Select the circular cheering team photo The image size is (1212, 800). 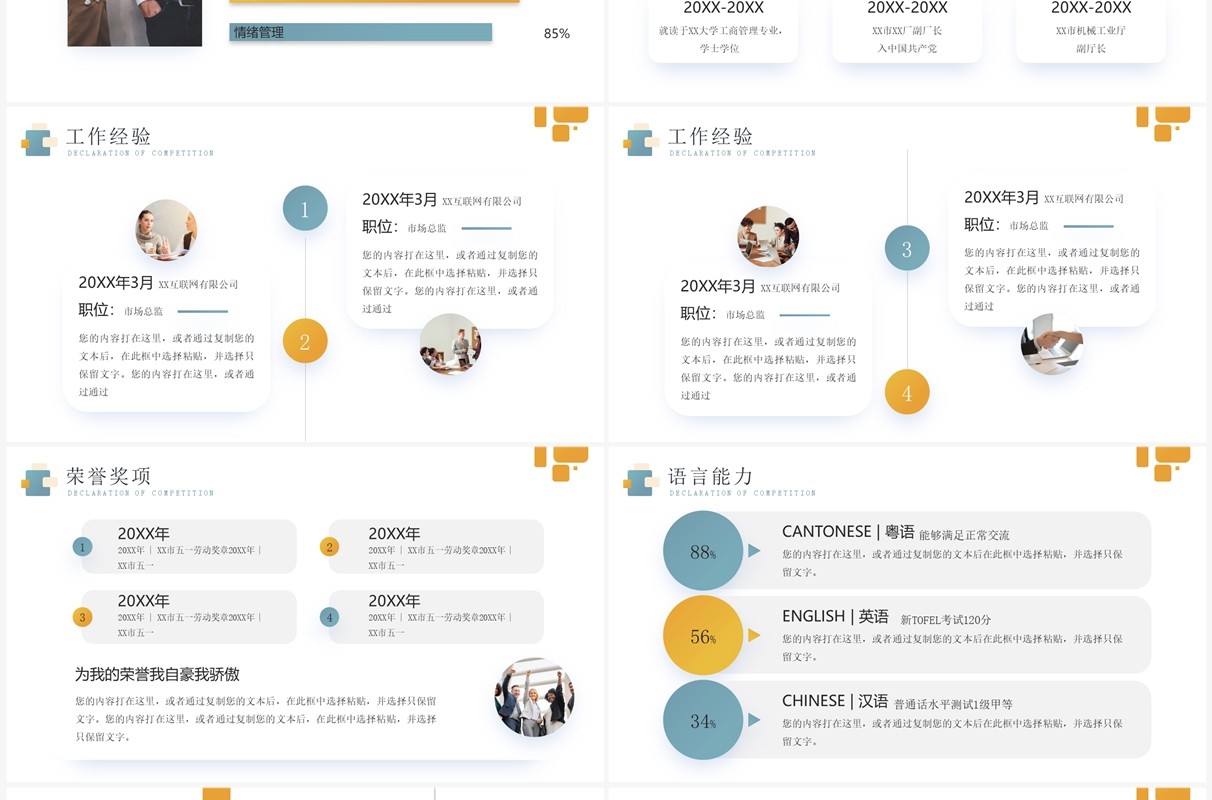coord(534,697)
